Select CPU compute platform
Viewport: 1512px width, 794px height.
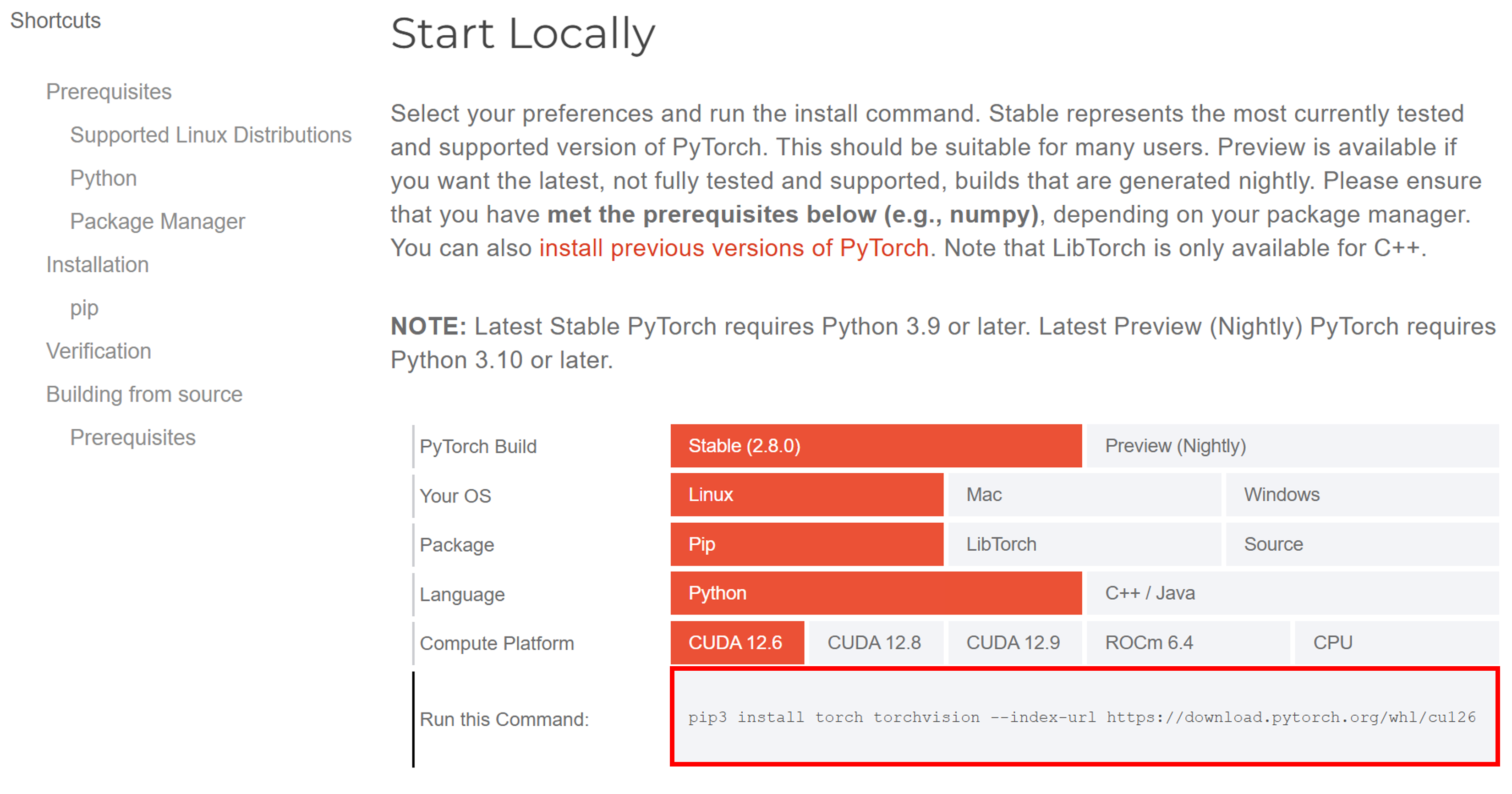pyautogui.click(x=1396, y=643)
